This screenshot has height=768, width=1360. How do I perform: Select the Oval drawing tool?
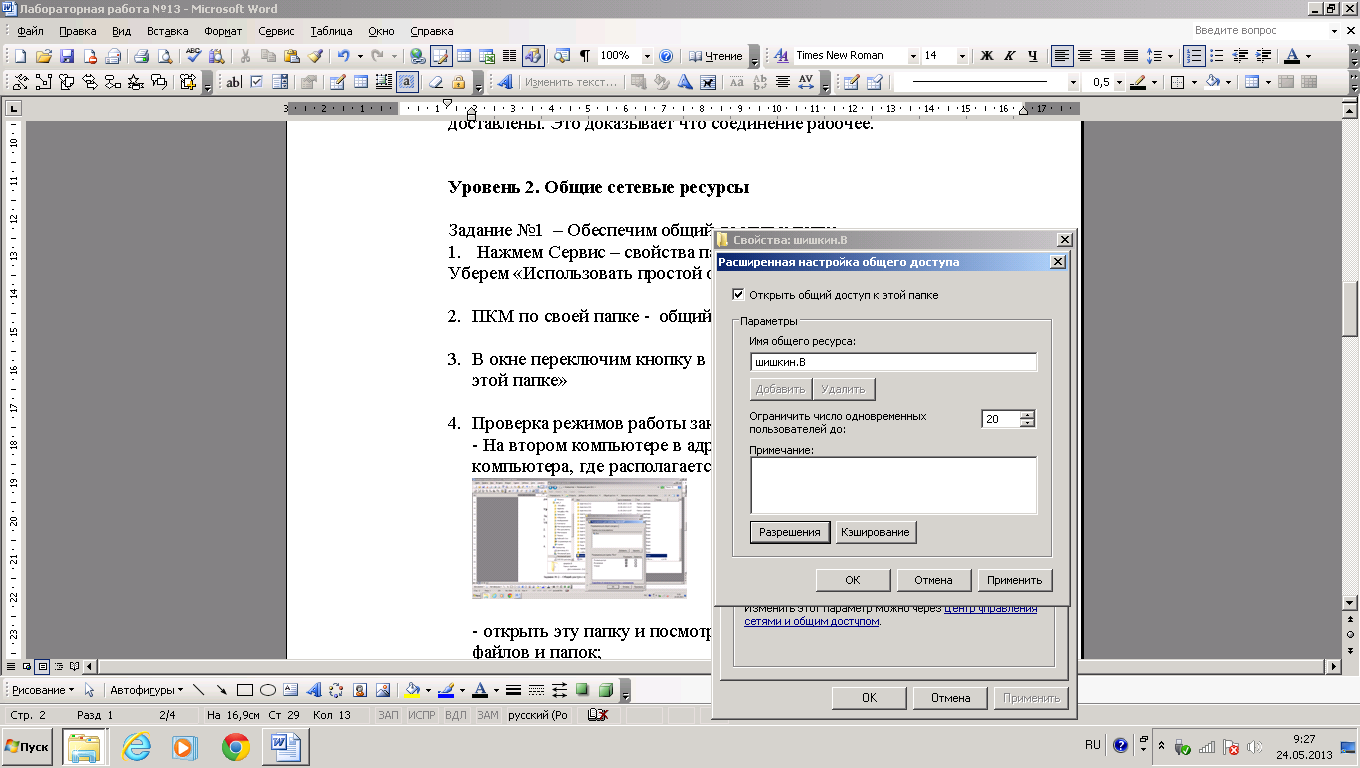(x=268, y=690)
